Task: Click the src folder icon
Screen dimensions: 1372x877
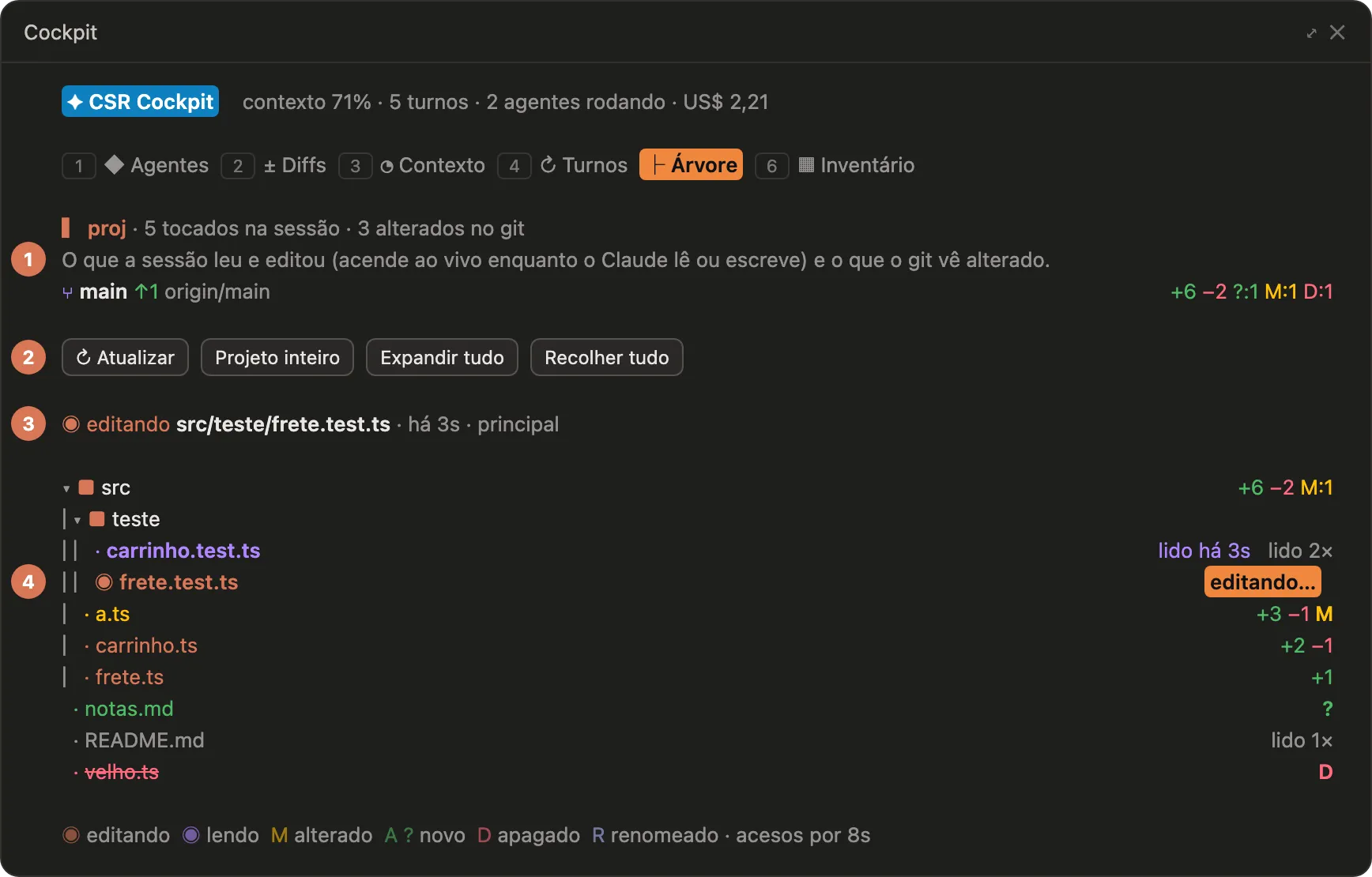Action: [87, 487]
